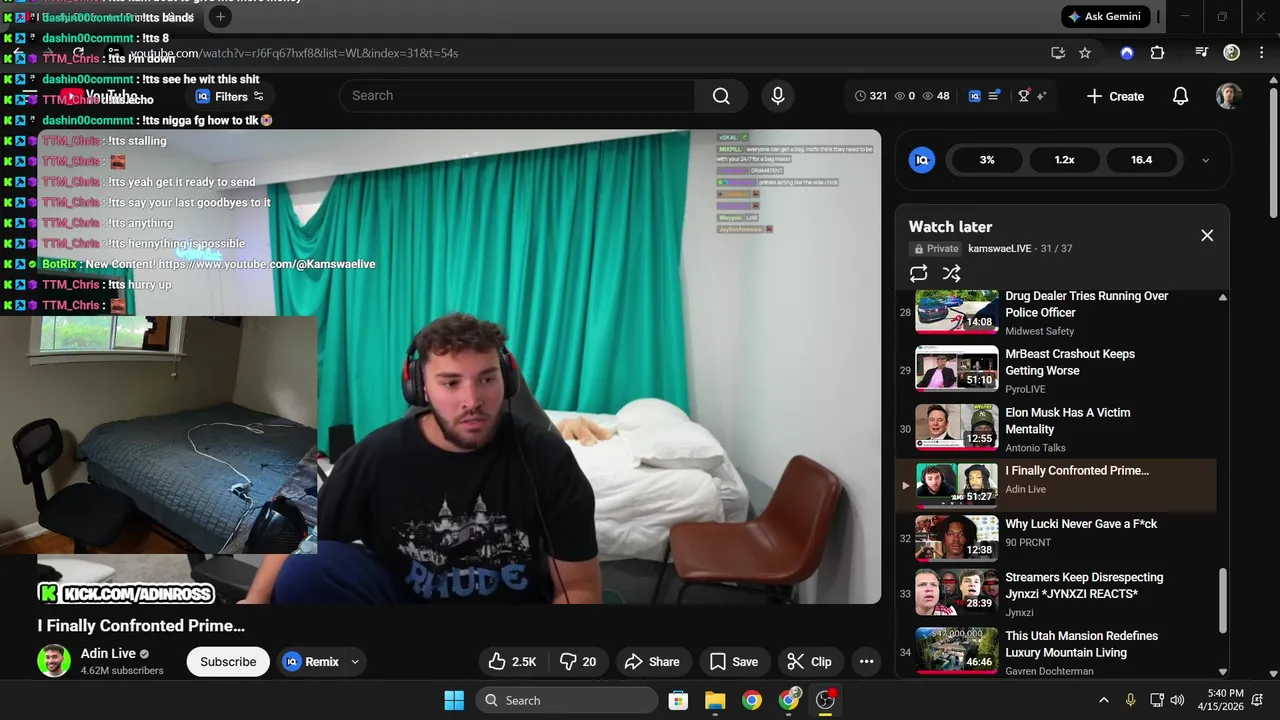Click the Share button
The image size is (1280, 720).
[x=652, y=661]
